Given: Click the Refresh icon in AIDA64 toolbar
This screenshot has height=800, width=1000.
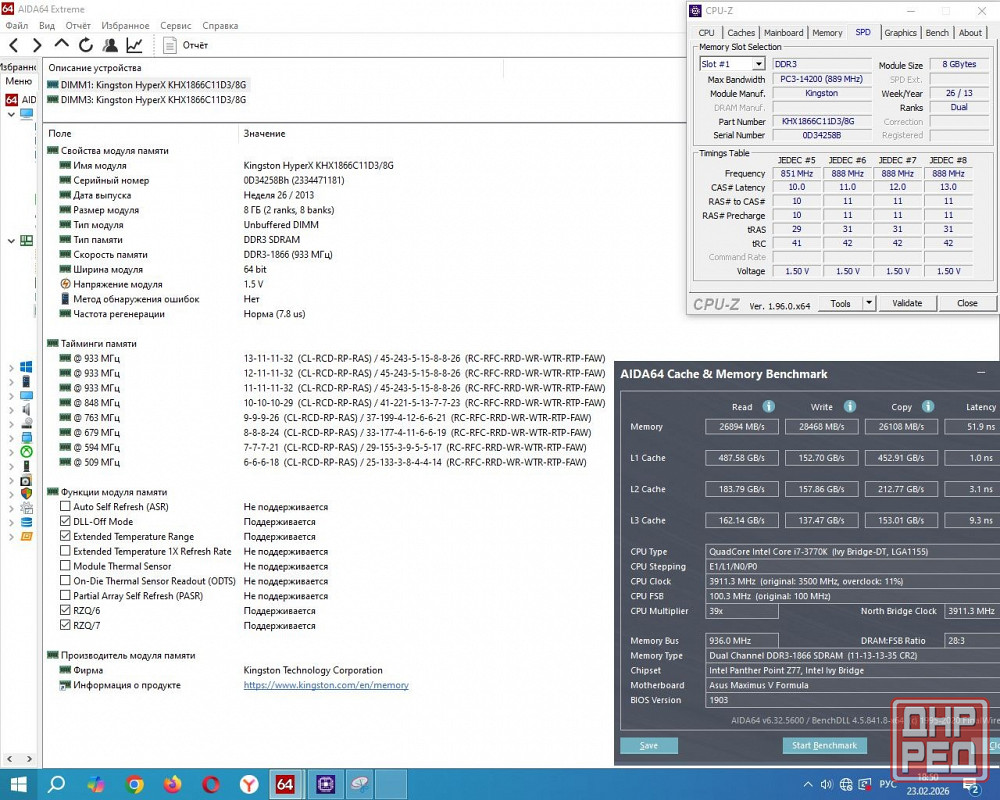Looking at the screenshot, I should 86,45.
